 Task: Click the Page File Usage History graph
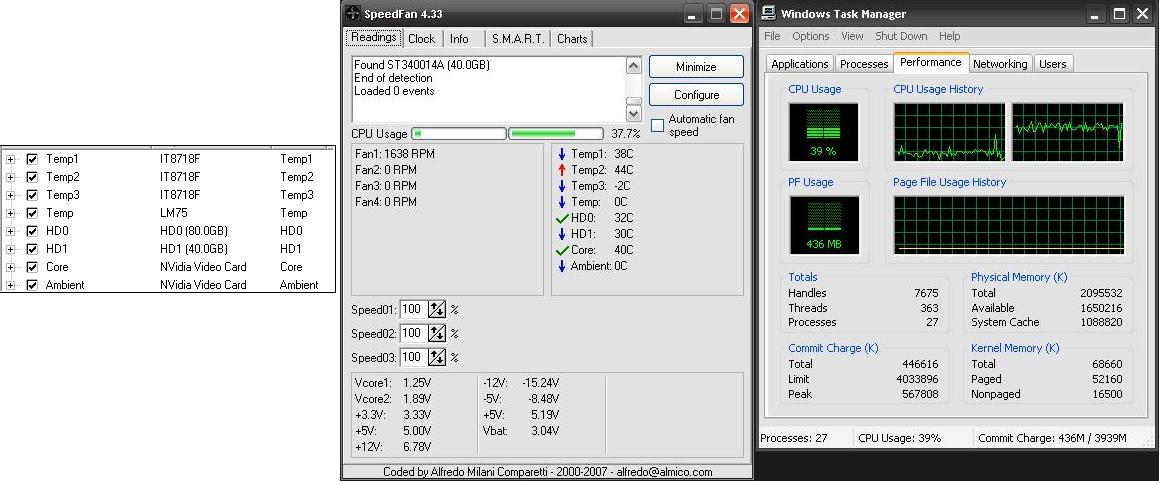tap(1008, 225)
